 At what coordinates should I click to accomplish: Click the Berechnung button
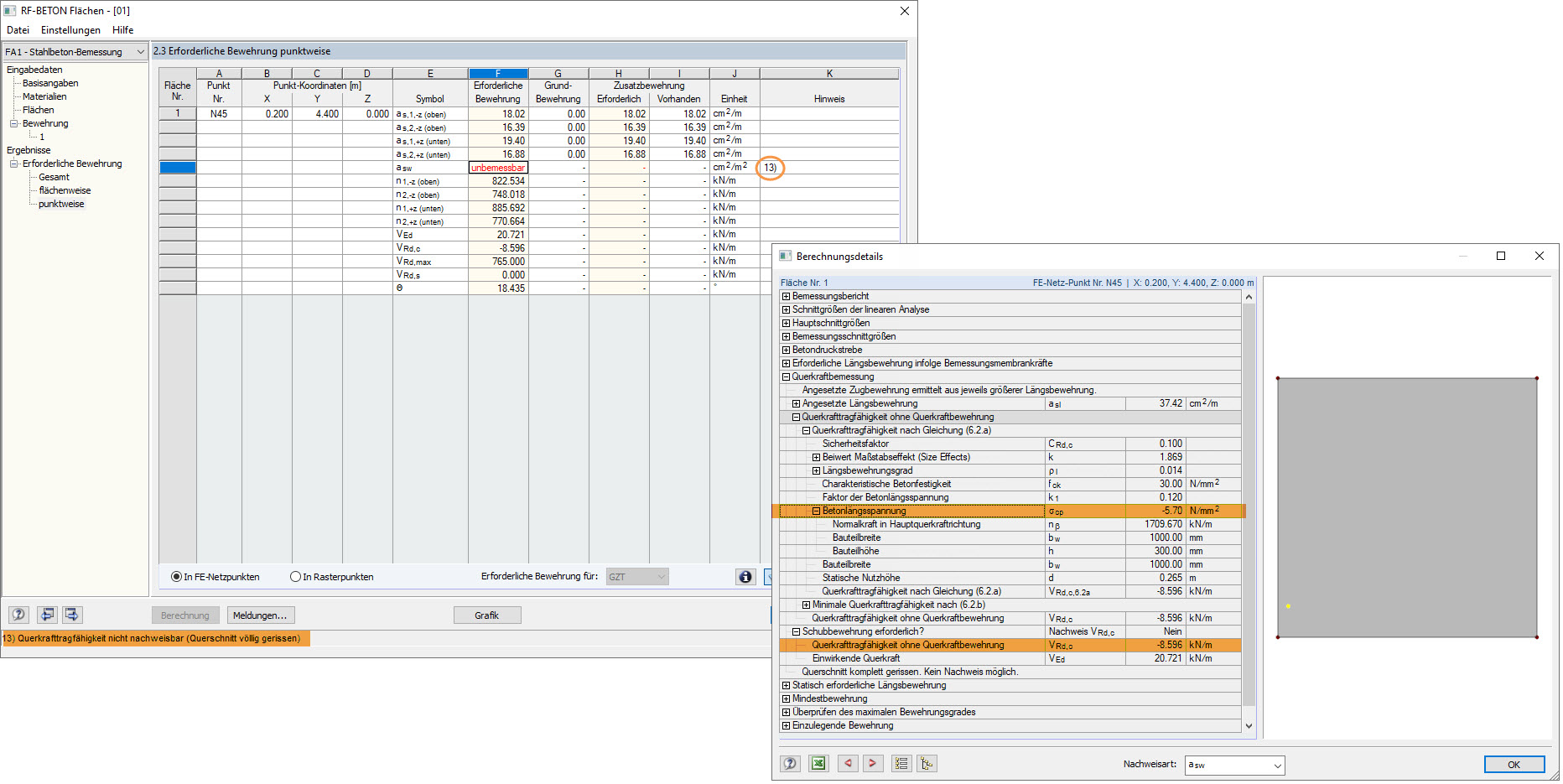185,615
